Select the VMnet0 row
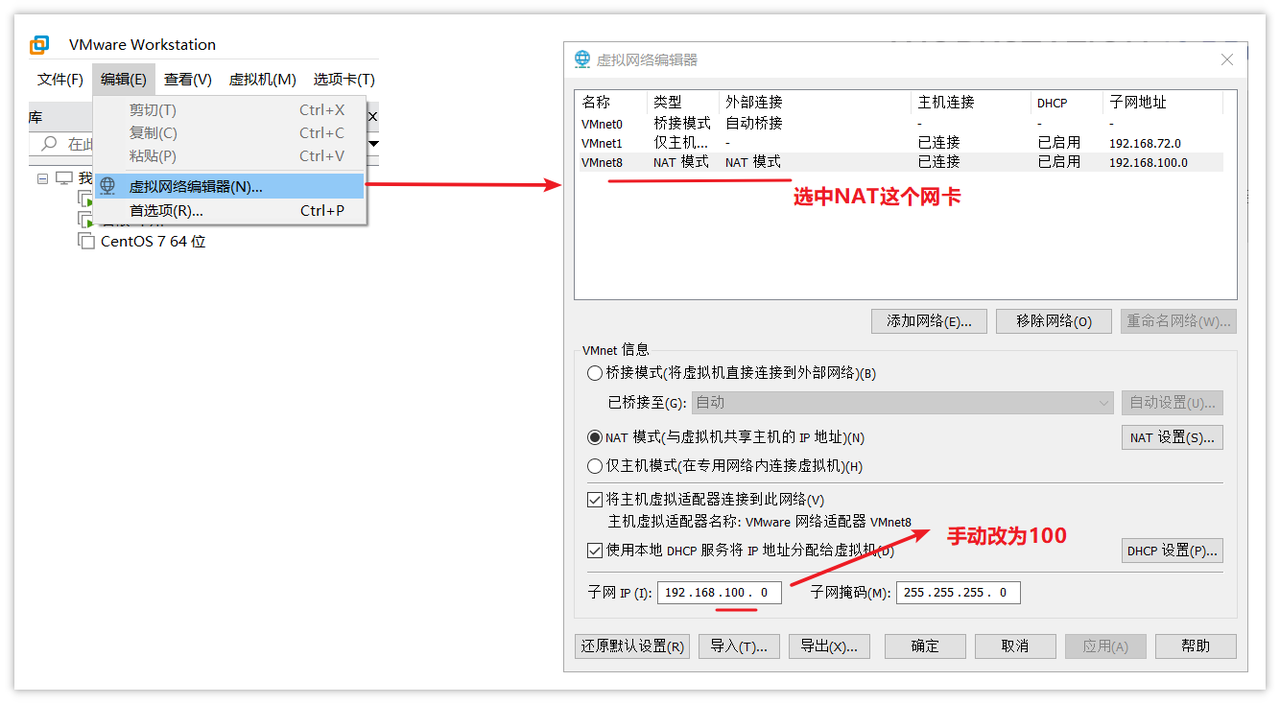 900,124
